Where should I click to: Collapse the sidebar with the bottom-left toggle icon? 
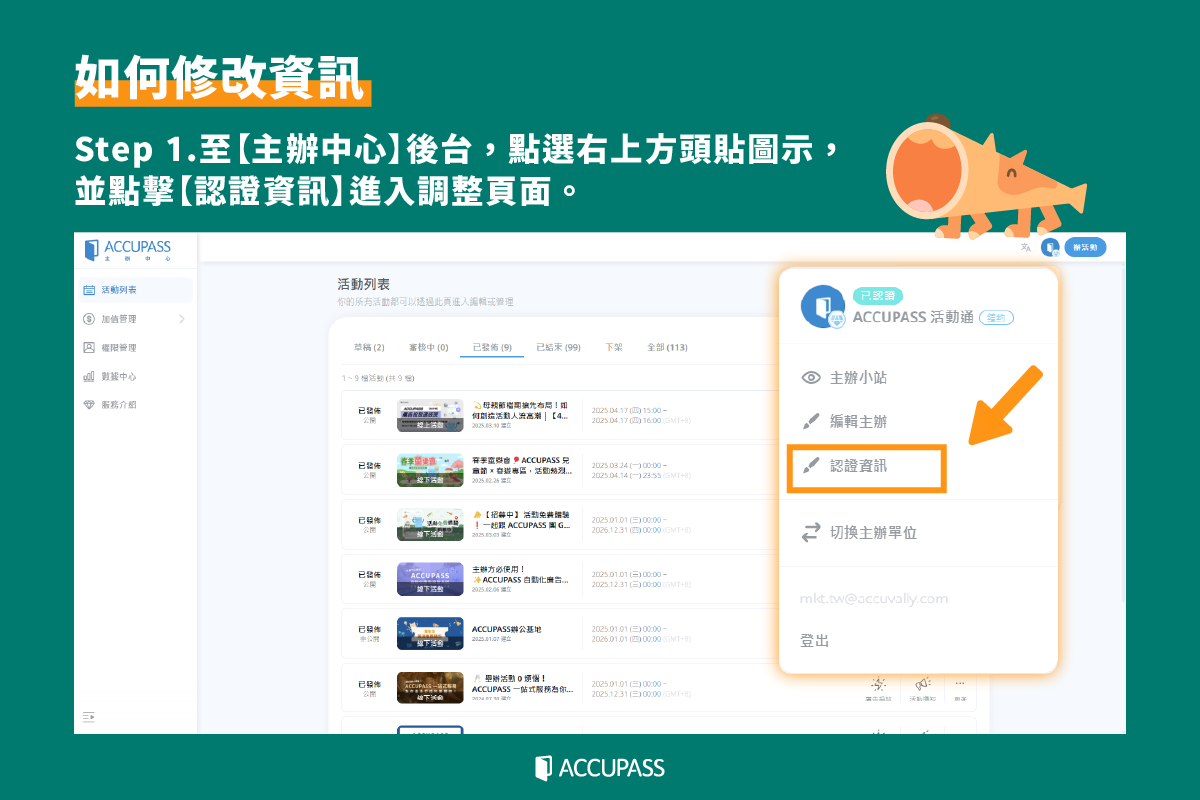click(x=89, y=717)
